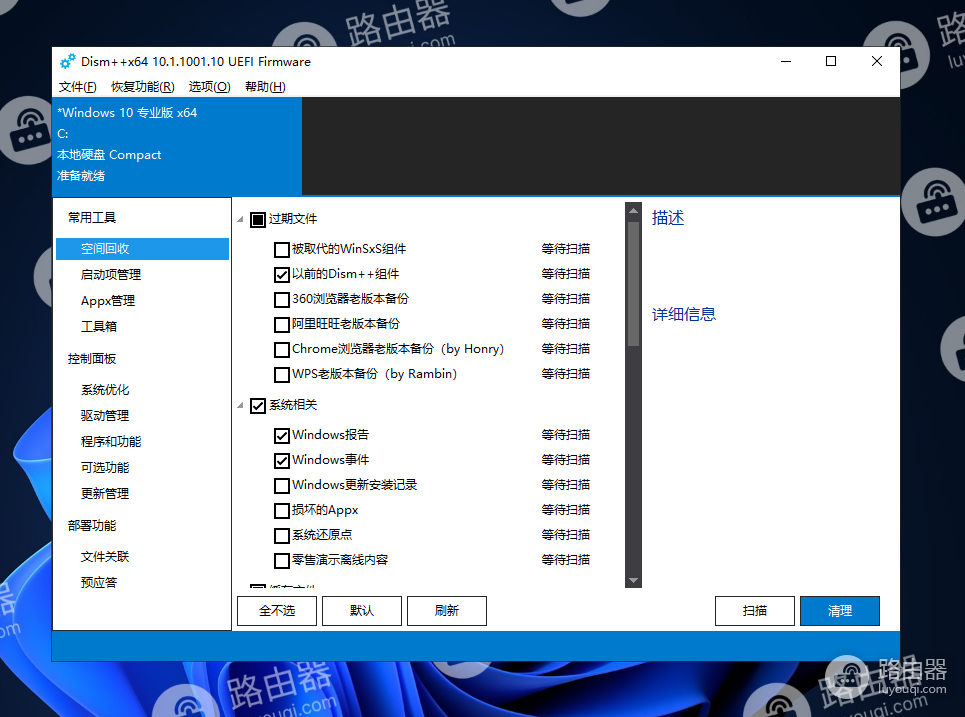Open the 文件(F) menu
Viewport: 965px width, 717px height.
(x=77, y=87)
